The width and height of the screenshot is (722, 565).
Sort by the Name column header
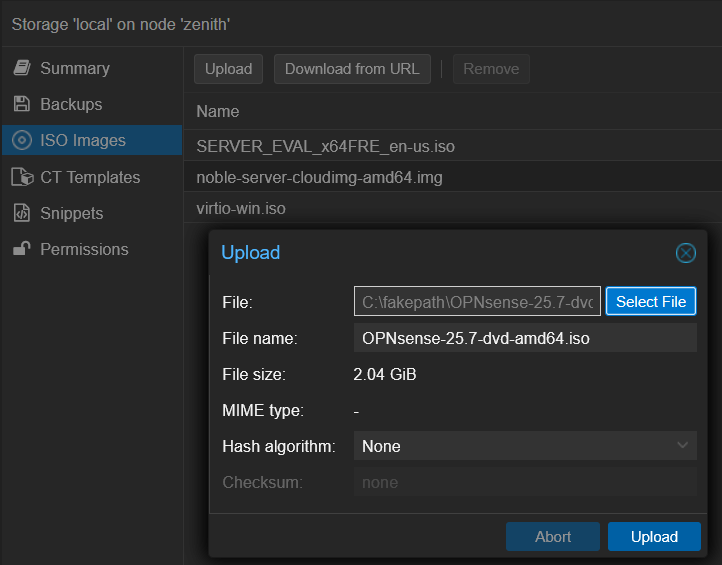point(217,111)
